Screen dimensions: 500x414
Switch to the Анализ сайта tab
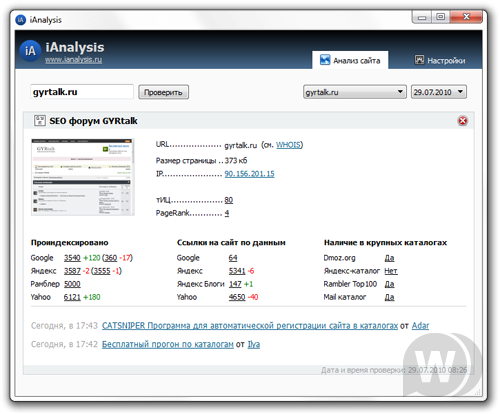[x=350, y=60]
